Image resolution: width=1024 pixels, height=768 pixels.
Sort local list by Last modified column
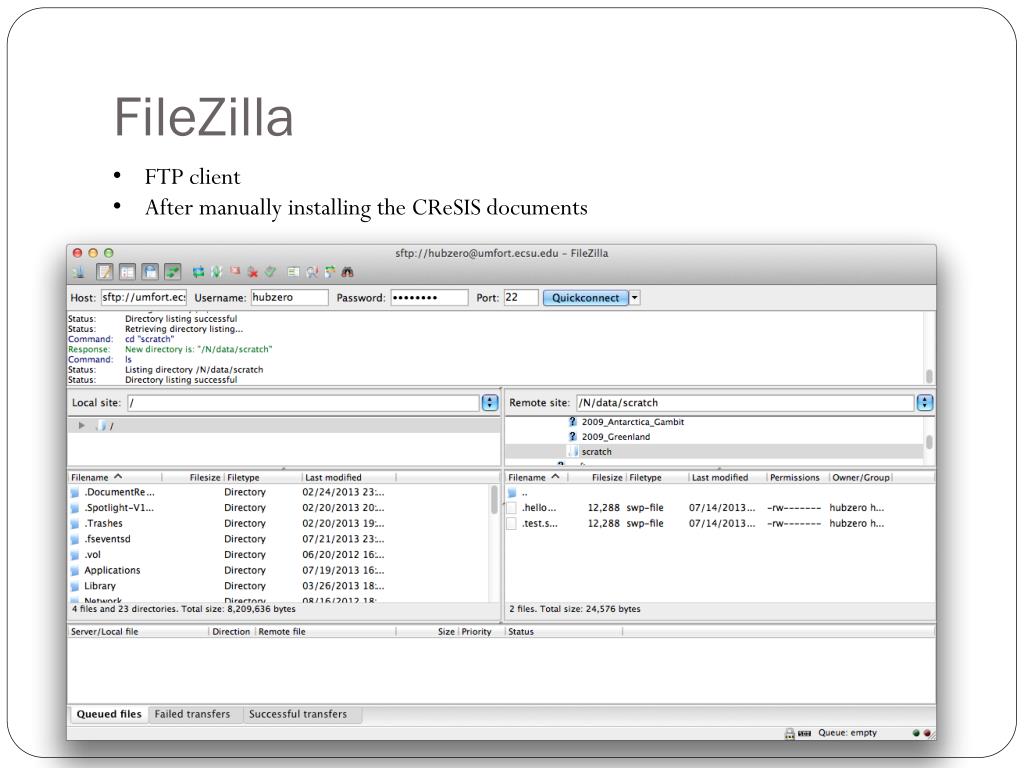pyautogui.click(x=349, y=477)
